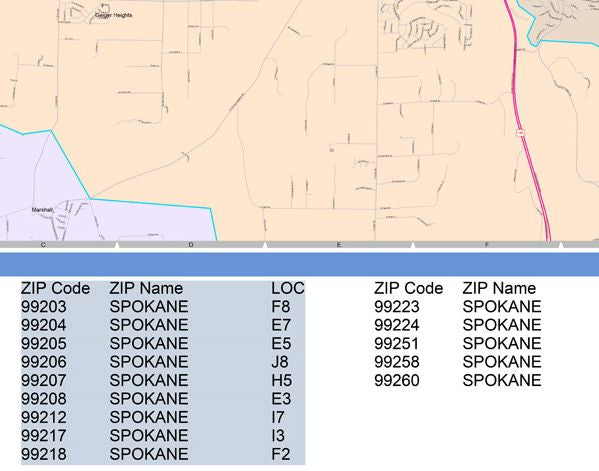This screenshot has height=471, width=599.
Task: Click location value E3
Action: [281, 399]
